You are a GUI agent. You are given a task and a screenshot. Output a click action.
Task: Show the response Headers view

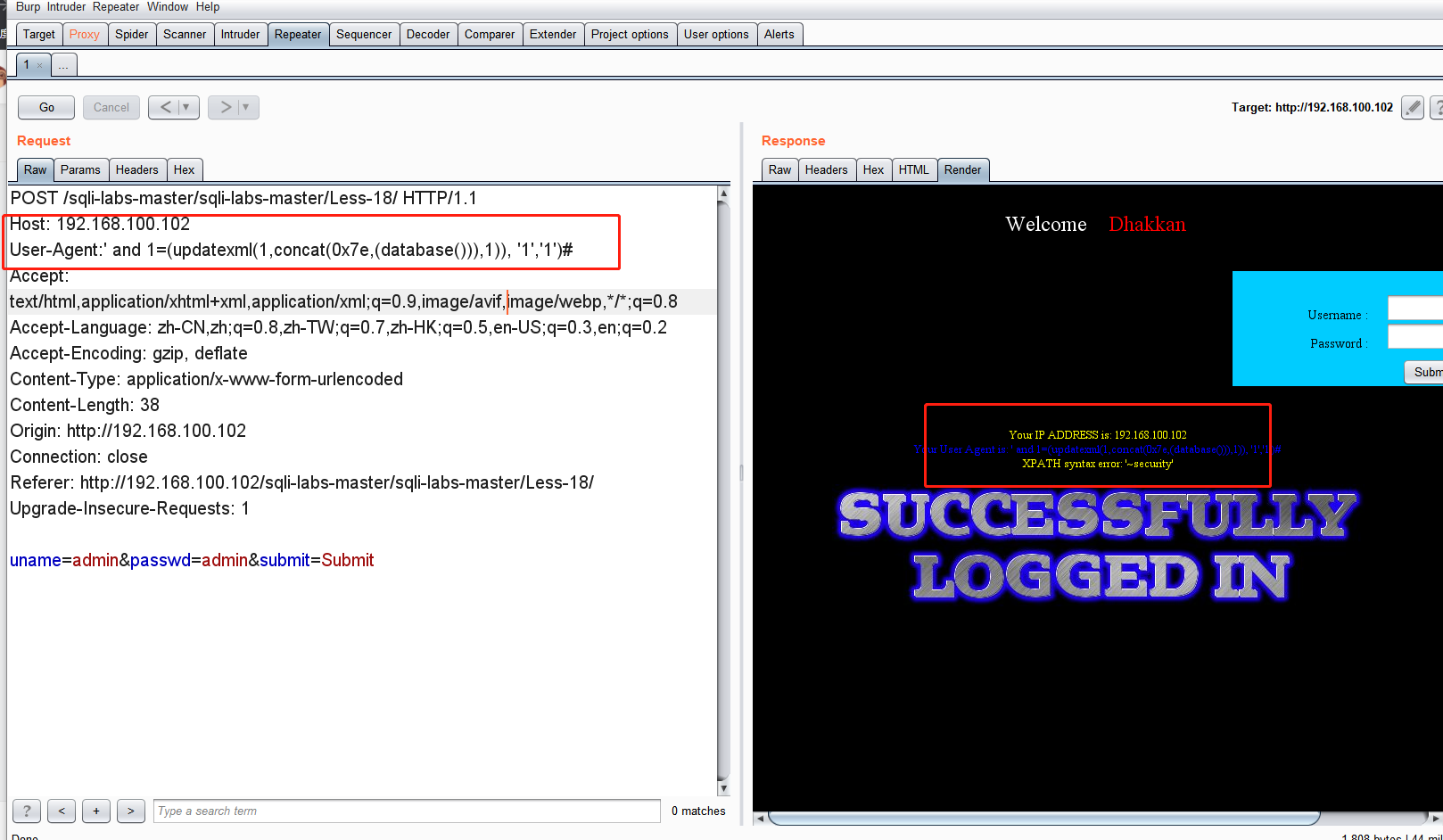click(827, 169)
